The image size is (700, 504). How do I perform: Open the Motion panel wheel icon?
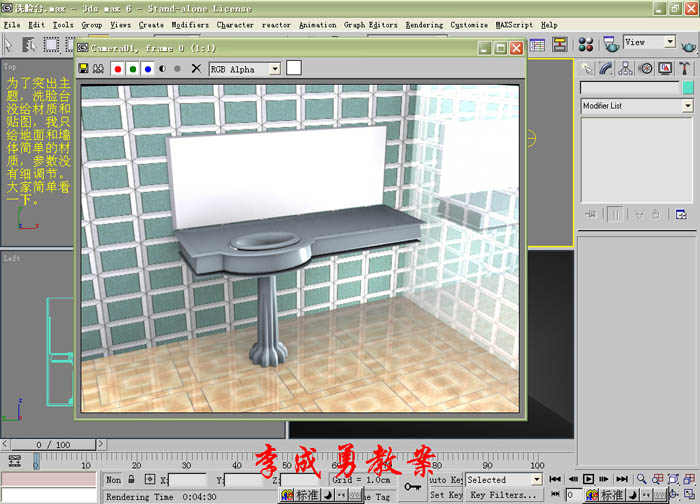click(x=645, y=68)
